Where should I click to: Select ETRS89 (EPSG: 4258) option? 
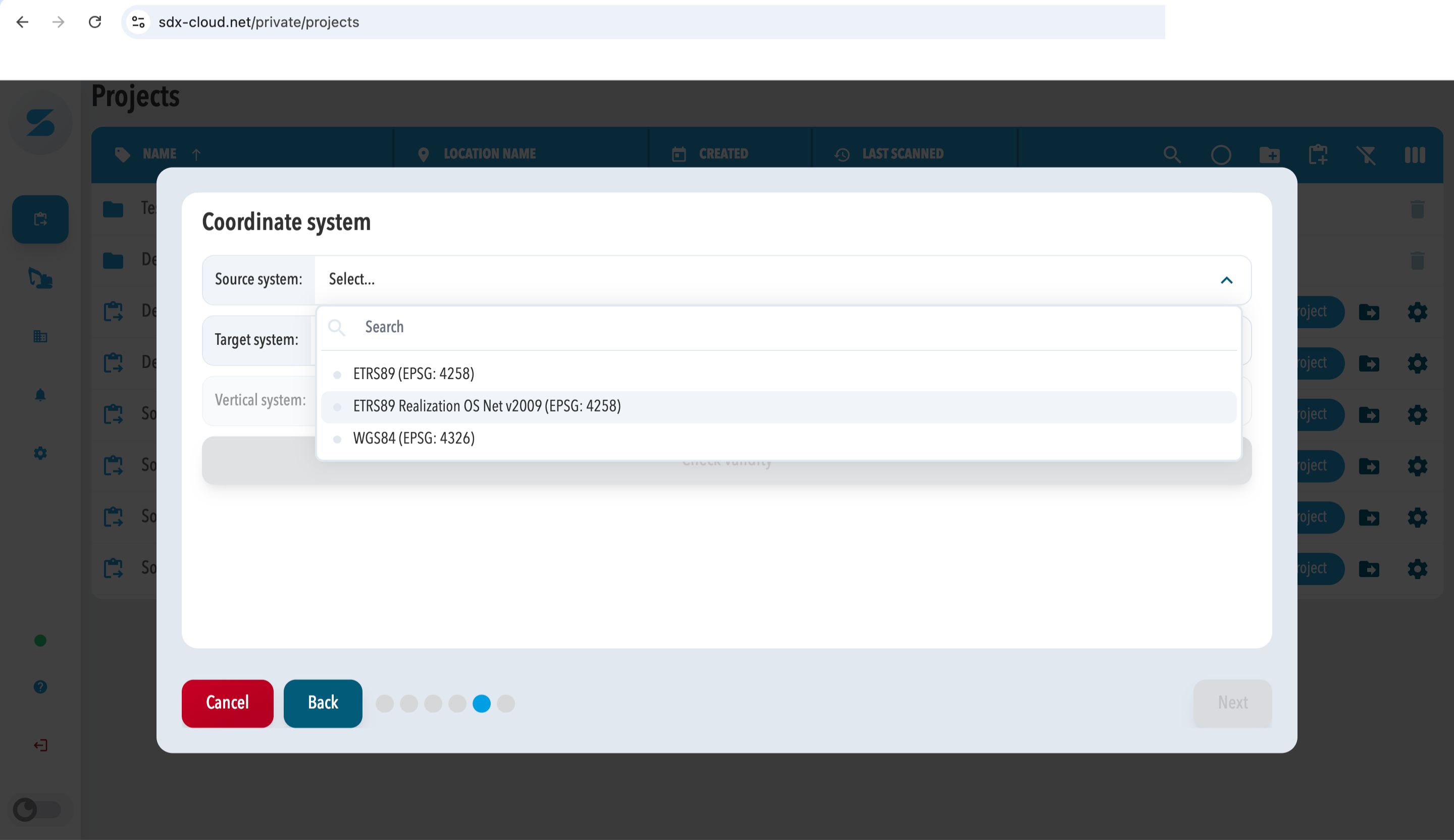click(778, 374)
